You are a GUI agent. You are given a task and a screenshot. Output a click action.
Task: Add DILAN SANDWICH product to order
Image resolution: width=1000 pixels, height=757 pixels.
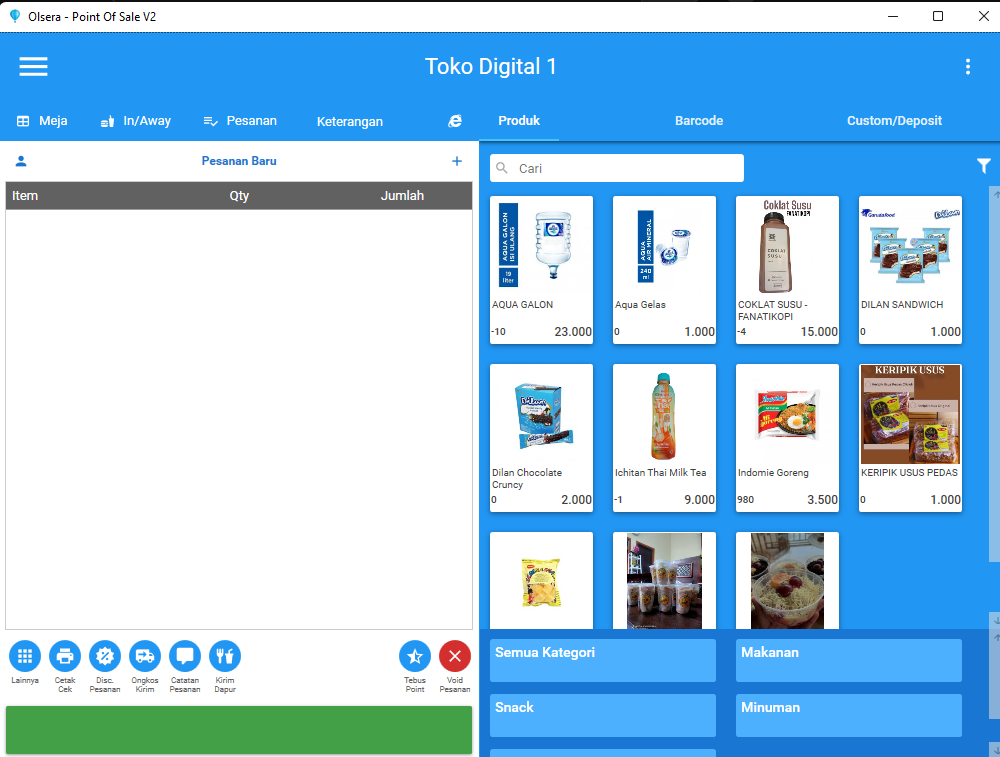(x=911, y=270)
